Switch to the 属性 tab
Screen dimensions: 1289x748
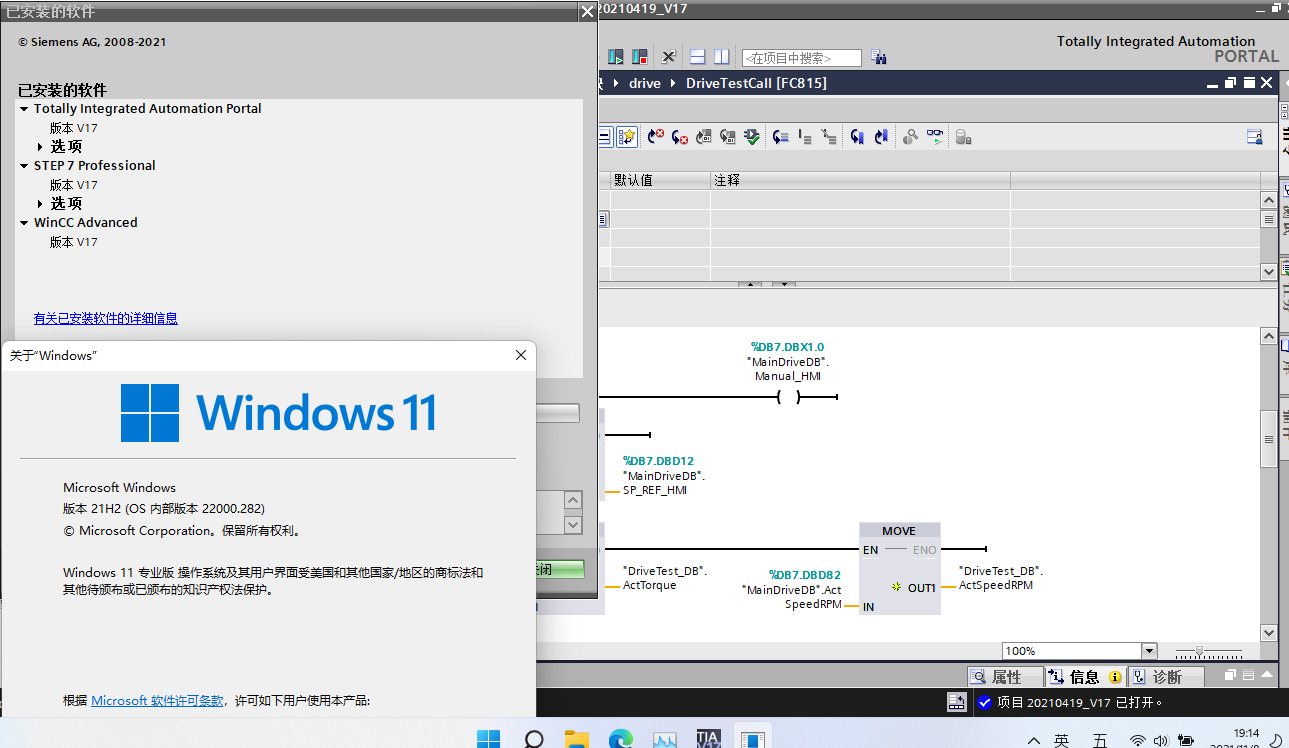point(1005,677)
